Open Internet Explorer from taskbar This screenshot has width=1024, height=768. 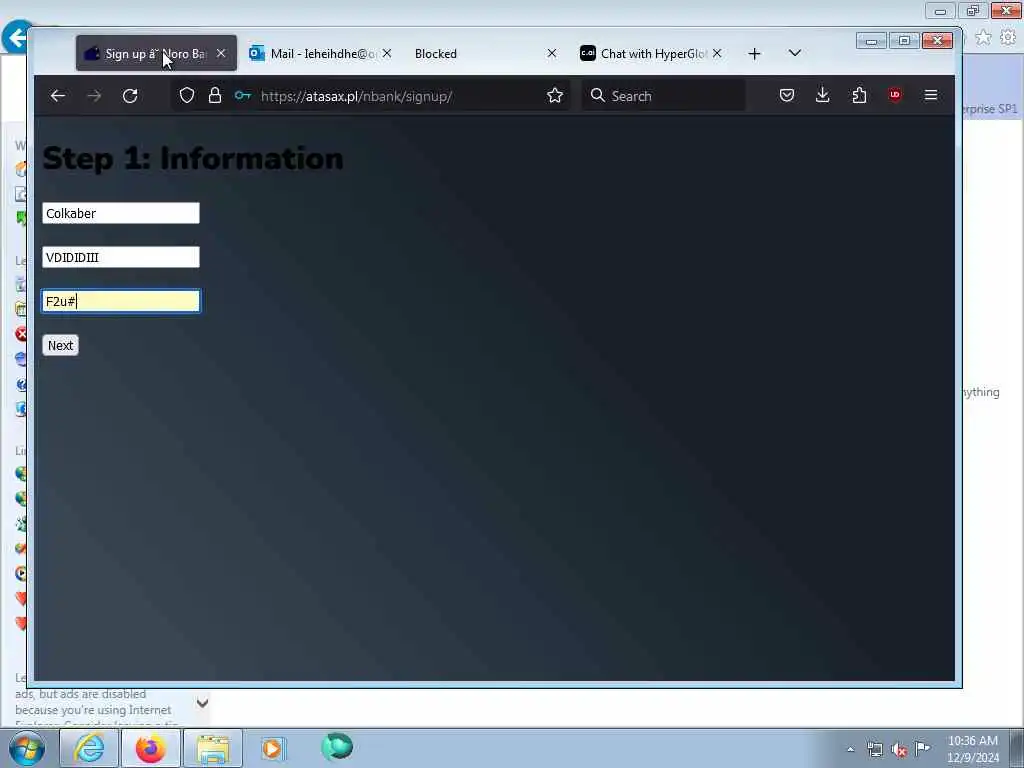tap(89, 748)
